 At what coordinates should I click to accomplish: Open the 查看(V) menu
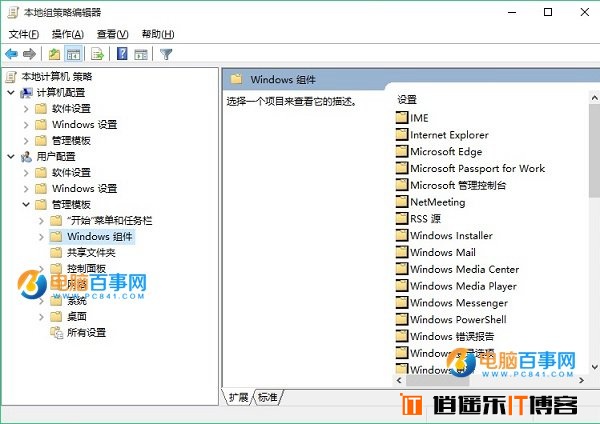tap(112, 34)
